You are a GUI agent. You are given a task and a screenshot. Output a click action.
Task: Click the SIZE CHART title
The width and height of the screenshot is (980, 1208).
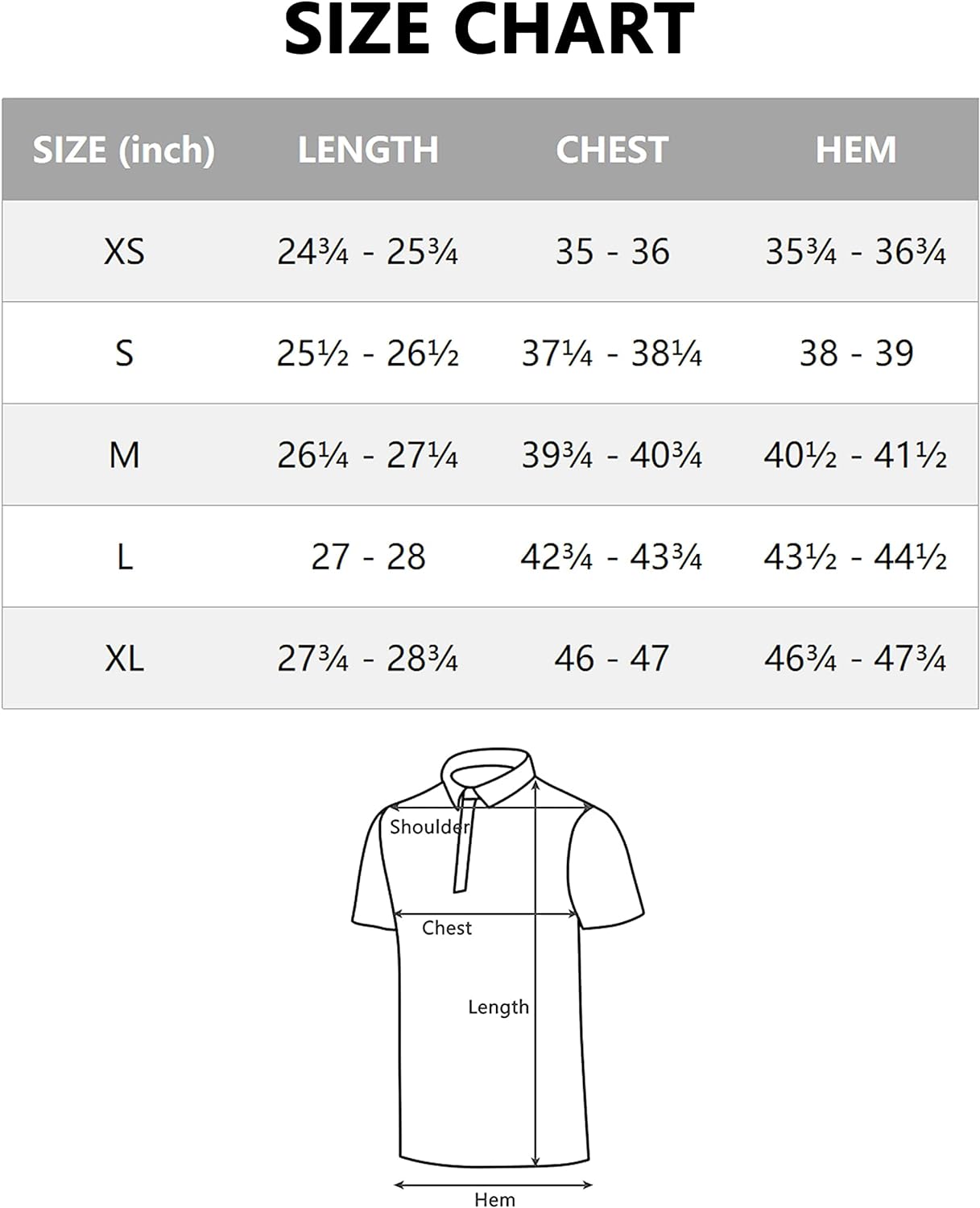(x=490, y=29)
